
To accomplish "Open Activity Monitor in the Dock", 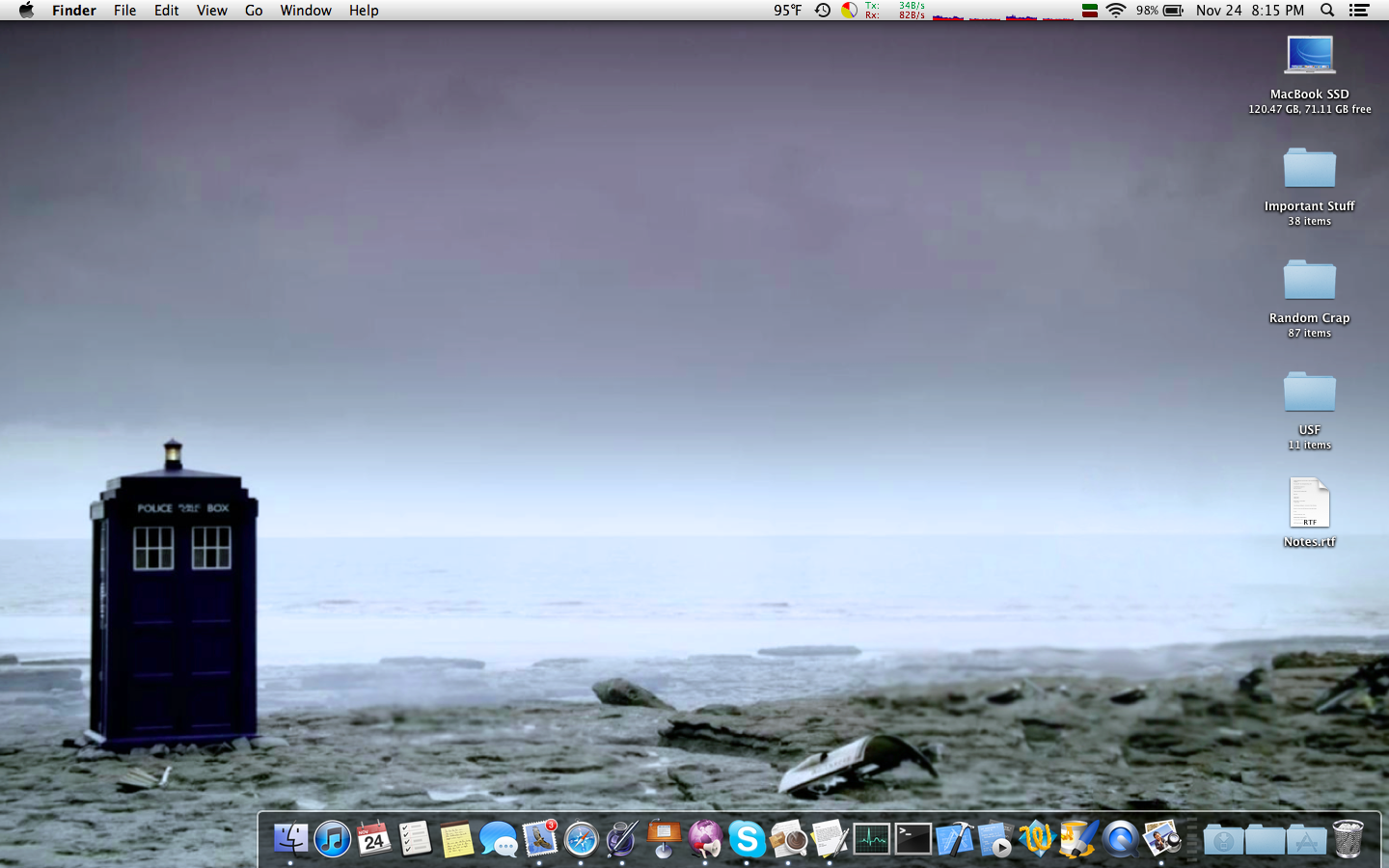I will [871, 838].
